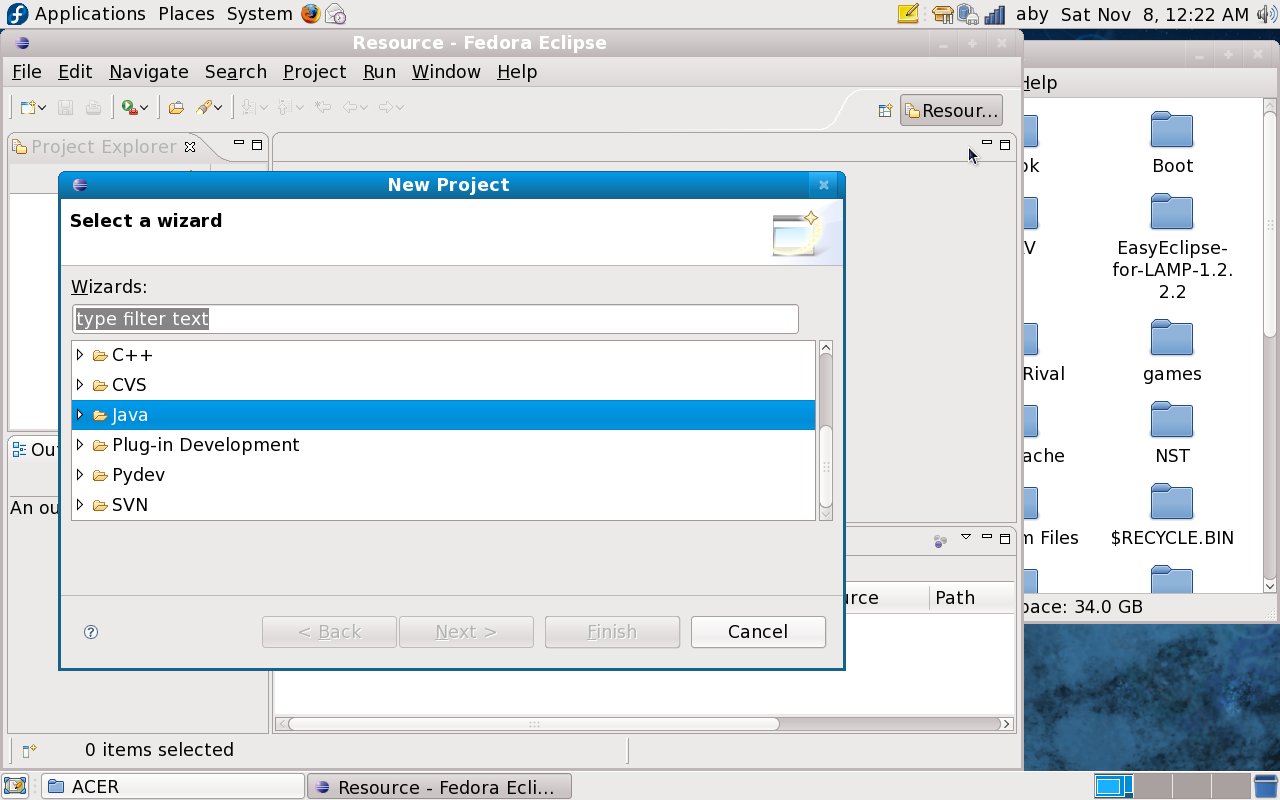Run the External Tools toolbar icon
This screenshot has height=800, width=1280.
(128, 108)
